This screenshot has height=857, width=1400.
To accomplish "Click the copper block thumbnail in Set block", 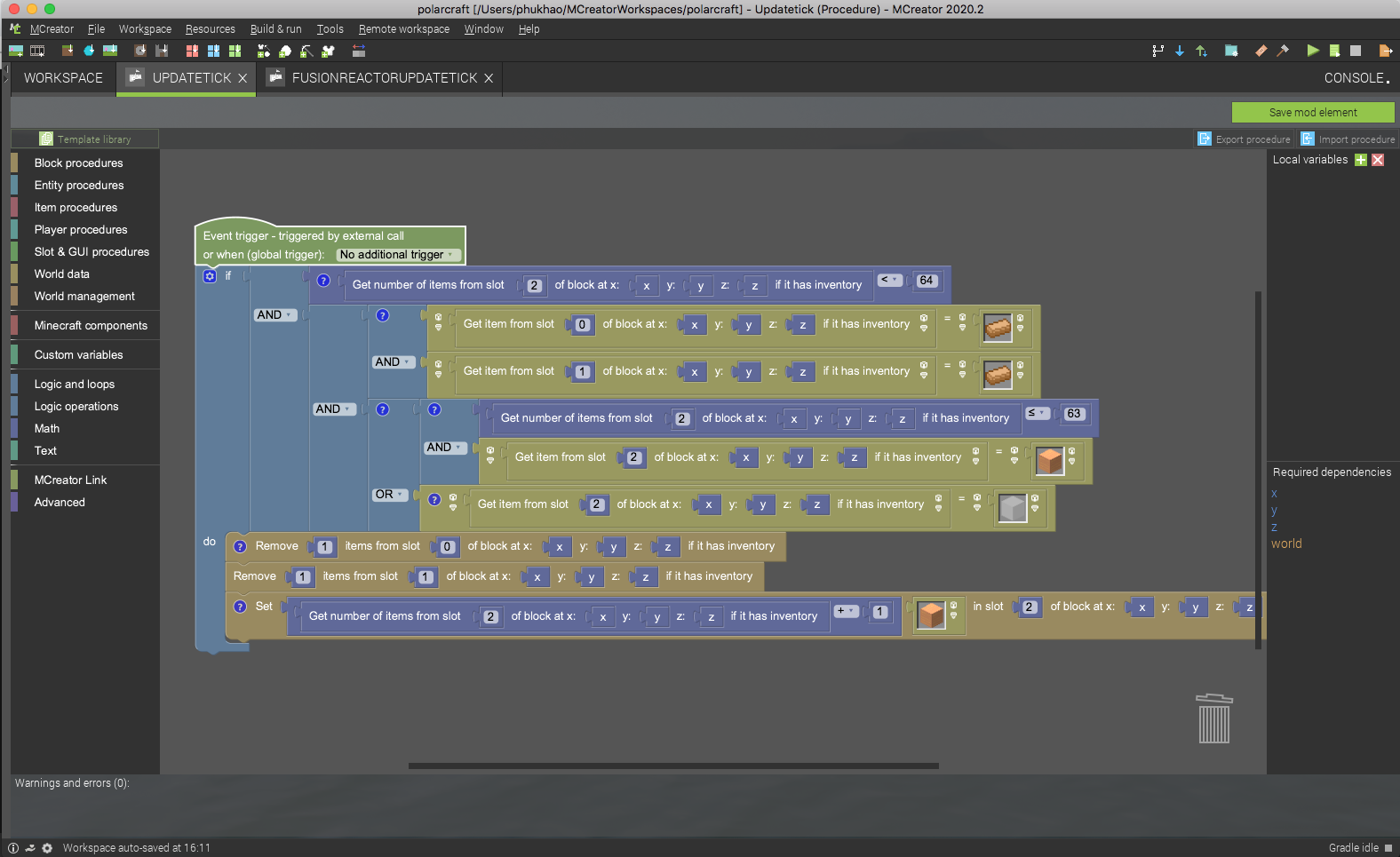I will [931, 615].
